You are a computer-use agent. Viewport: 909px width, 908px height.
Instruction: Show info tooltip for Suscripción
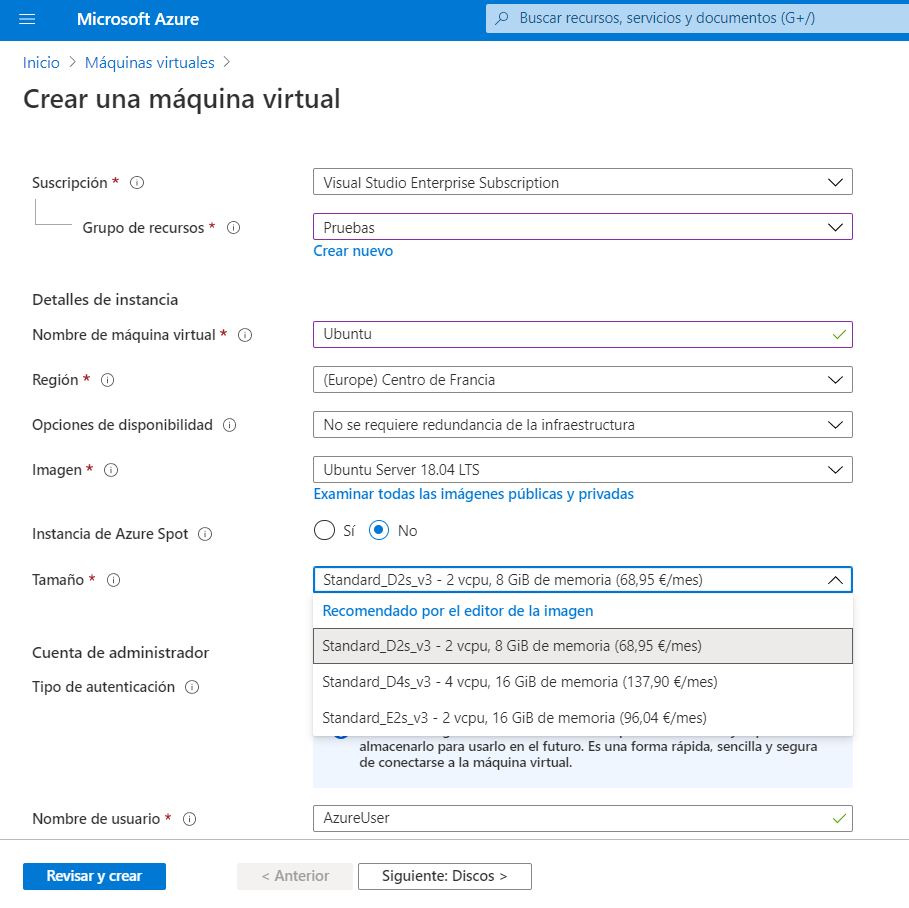point(137,183)
